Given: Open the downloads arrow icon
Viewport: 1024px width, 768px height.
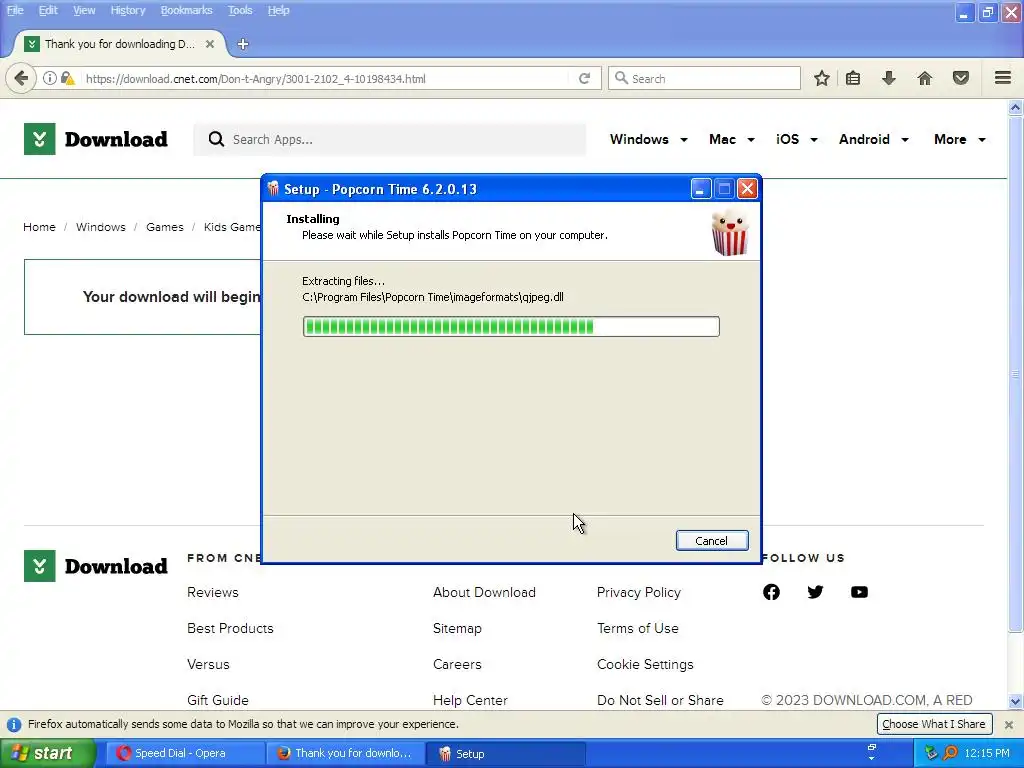Looking at the screenshot, I should (x=888, y=78).
